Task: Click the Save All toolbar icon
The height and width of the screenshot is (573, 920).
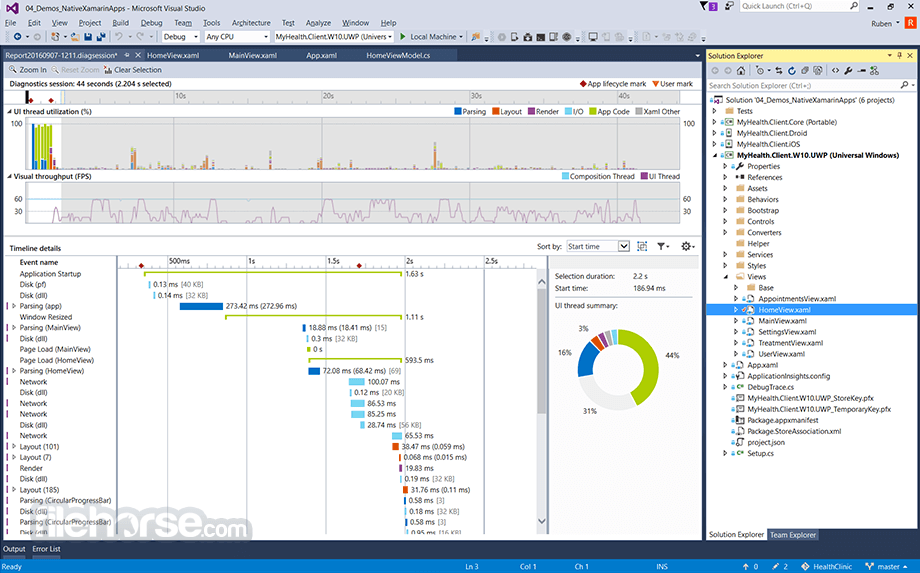Action: (101, 36)
